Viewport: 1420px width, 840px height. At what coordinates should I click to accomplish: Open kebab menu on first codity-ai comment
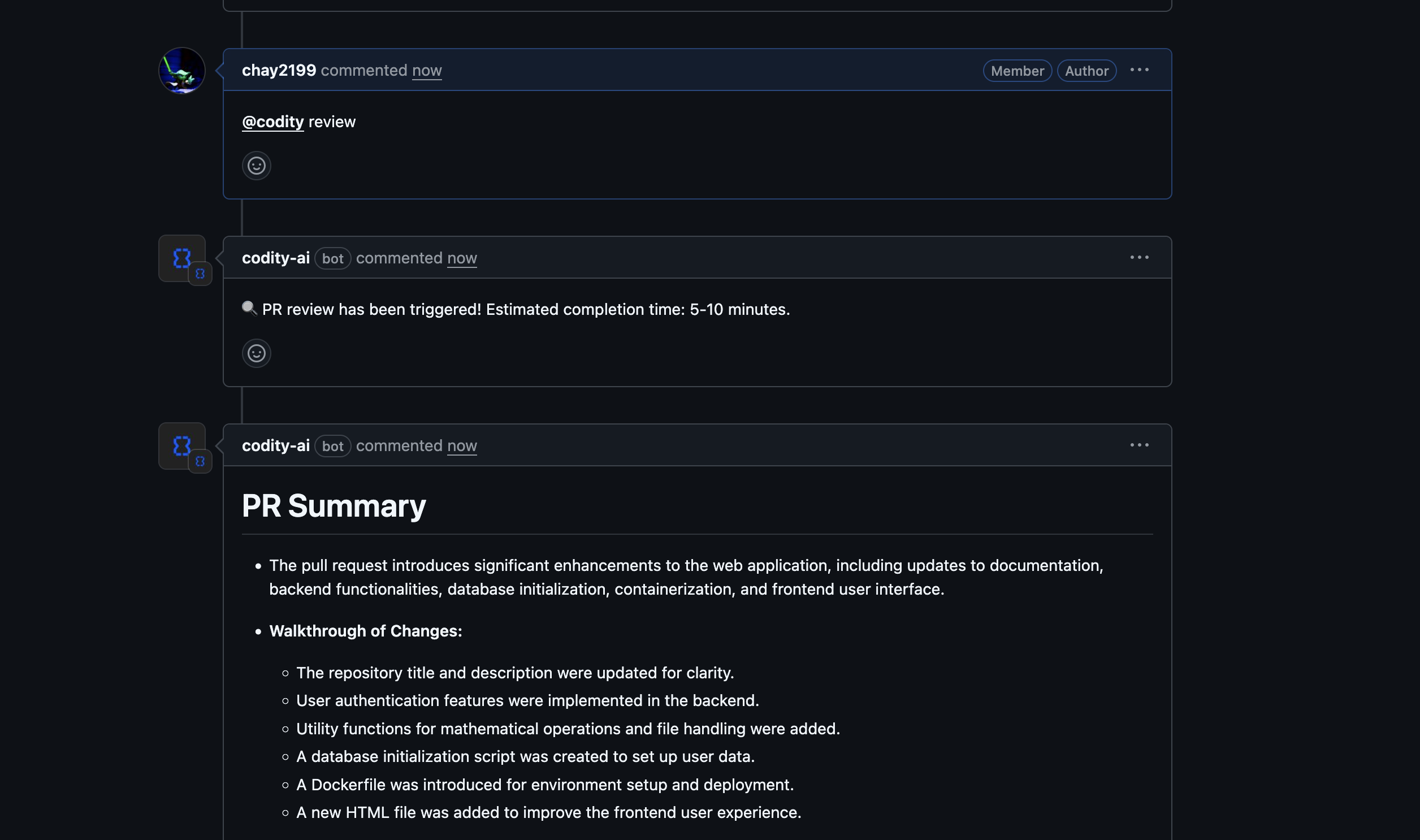tap(1138, 257)
